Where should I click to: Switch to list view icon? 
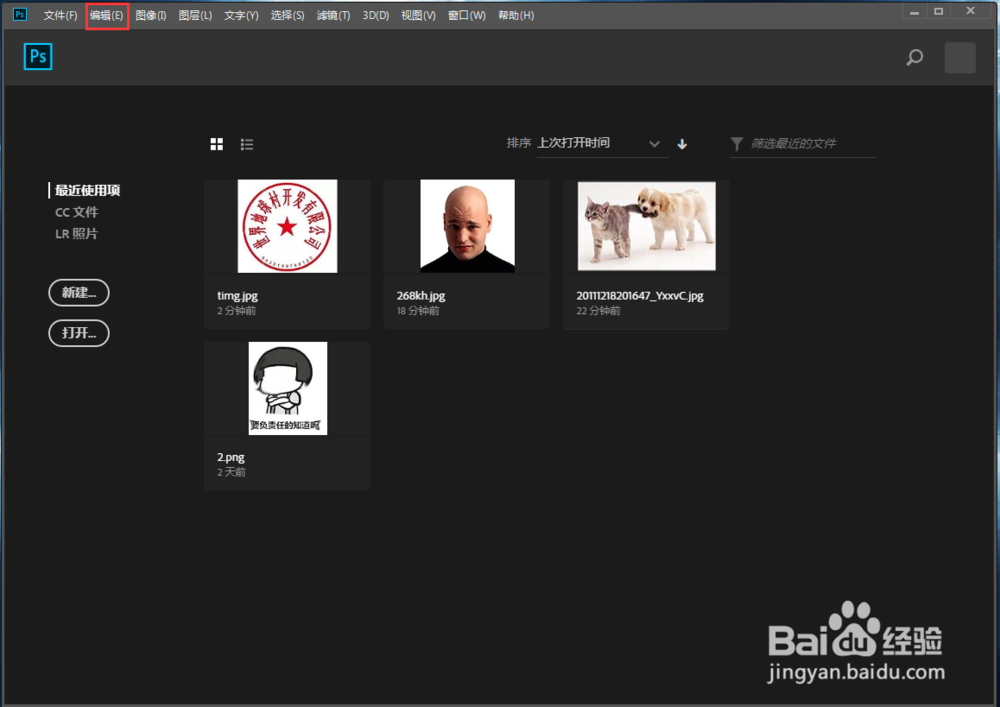(247, 145)
